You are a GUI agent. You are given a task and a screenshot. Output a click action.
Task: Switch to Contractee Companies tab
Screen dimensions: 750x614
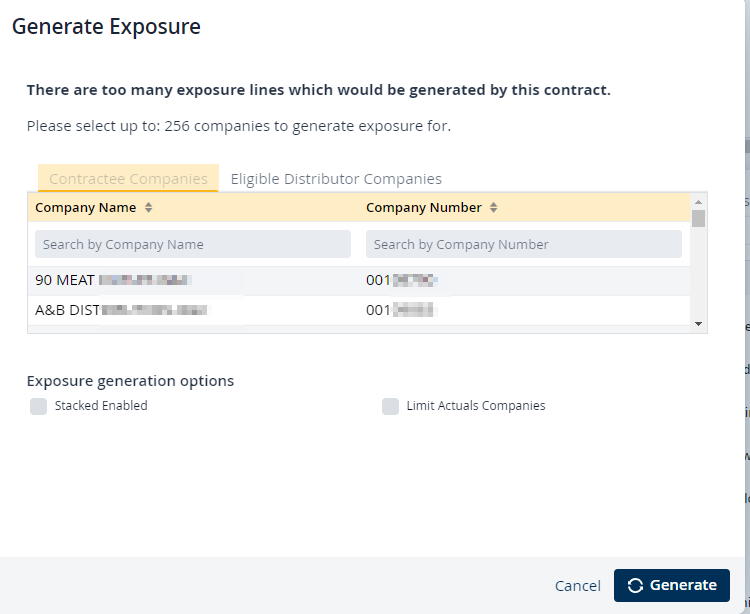coord(128,179)
